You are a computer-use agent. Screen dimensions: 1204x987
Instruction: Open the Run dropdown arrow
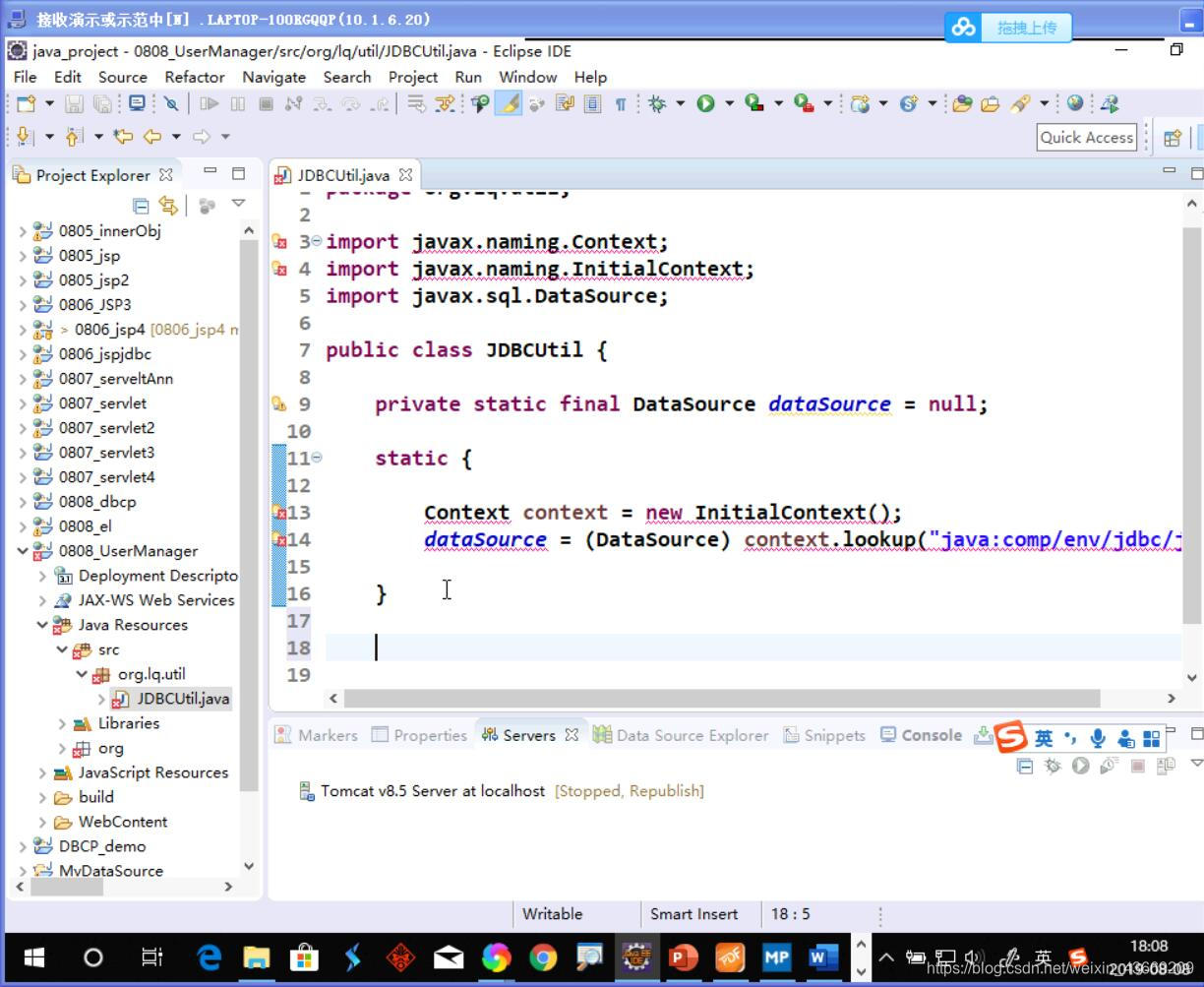pos(729,103)
